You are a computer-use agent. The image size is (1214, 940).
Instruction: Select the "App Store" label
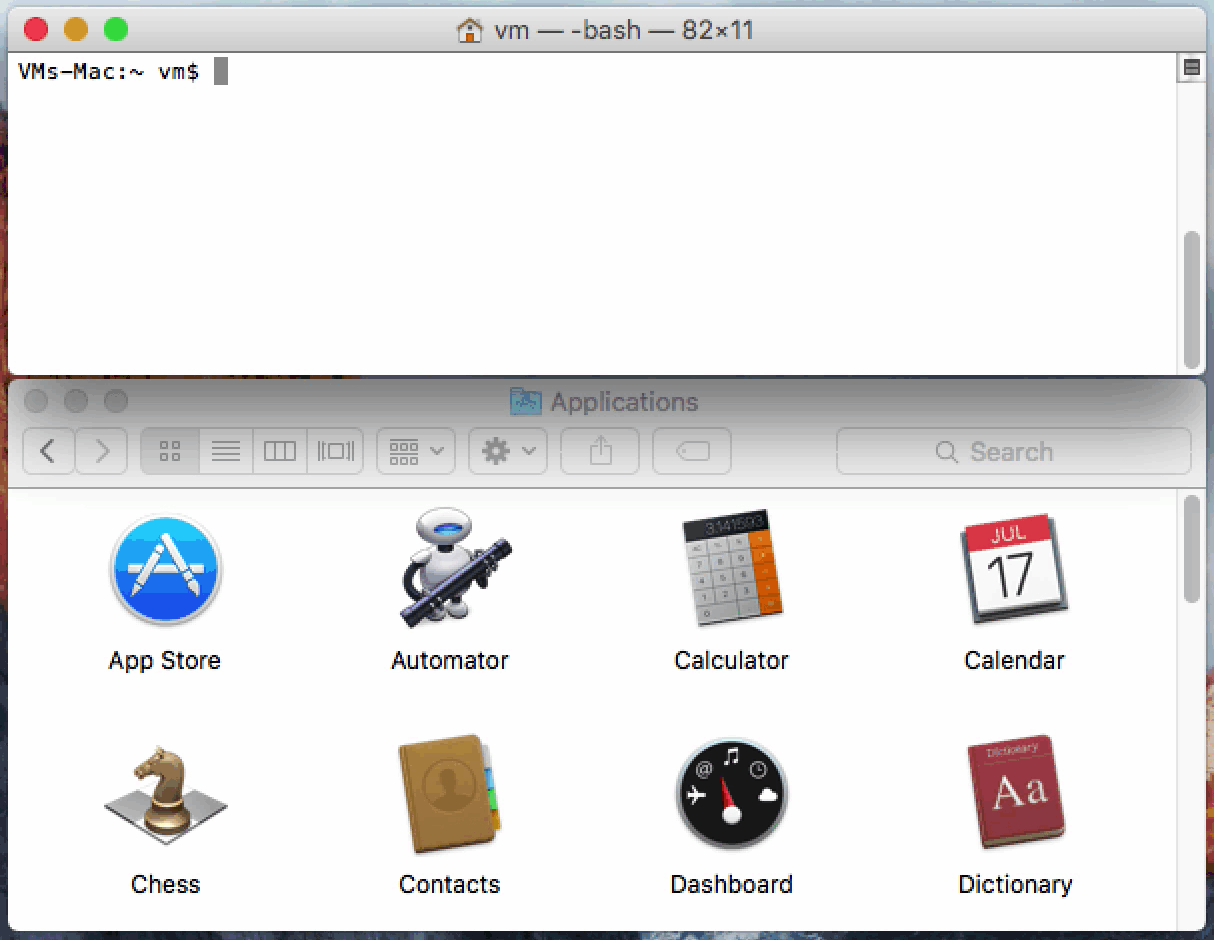(x=165, y=661)
